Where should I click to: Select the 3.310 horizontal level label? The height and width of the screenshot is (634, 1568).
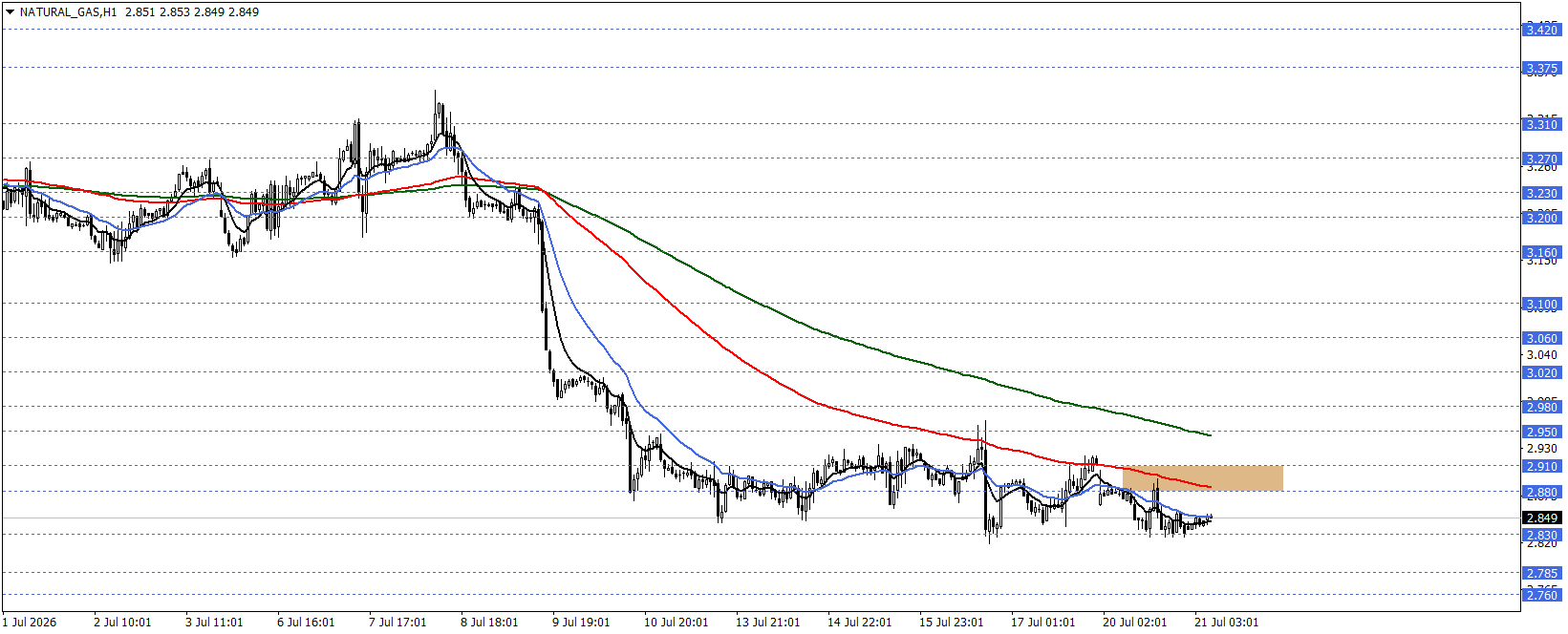pyautogui.click(x=1541, y=124)
